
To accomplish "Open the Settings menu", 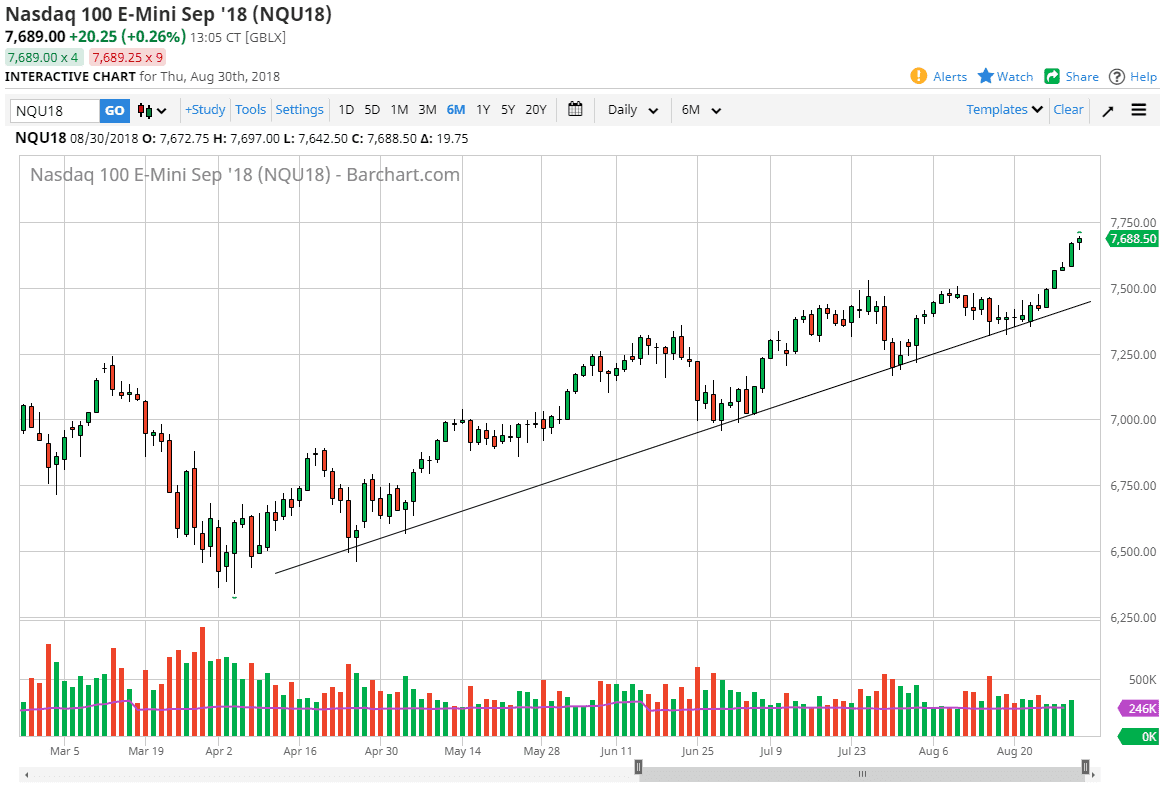I will [300, 110].
